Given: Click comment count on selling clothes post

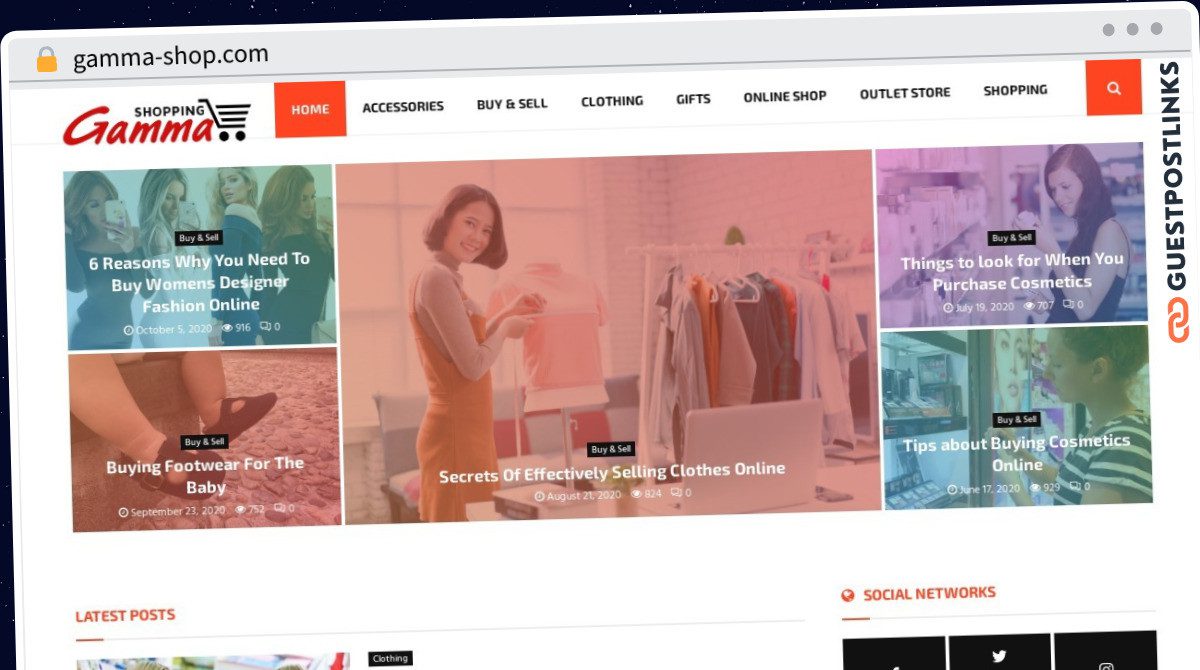Looking at the screenshot, I should [x=681, y=493].
